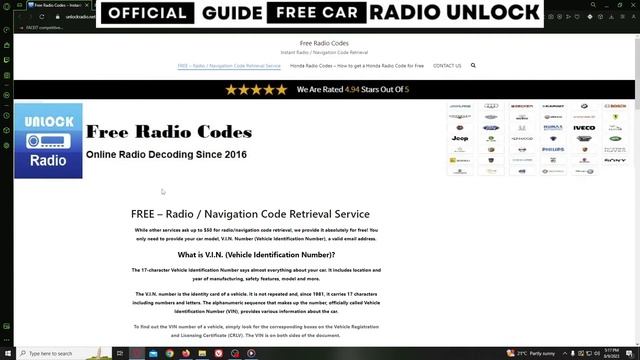Open the Humax brand logo
Image resolution: width=640 pixels, height=360 pixels.
[553, 128]
